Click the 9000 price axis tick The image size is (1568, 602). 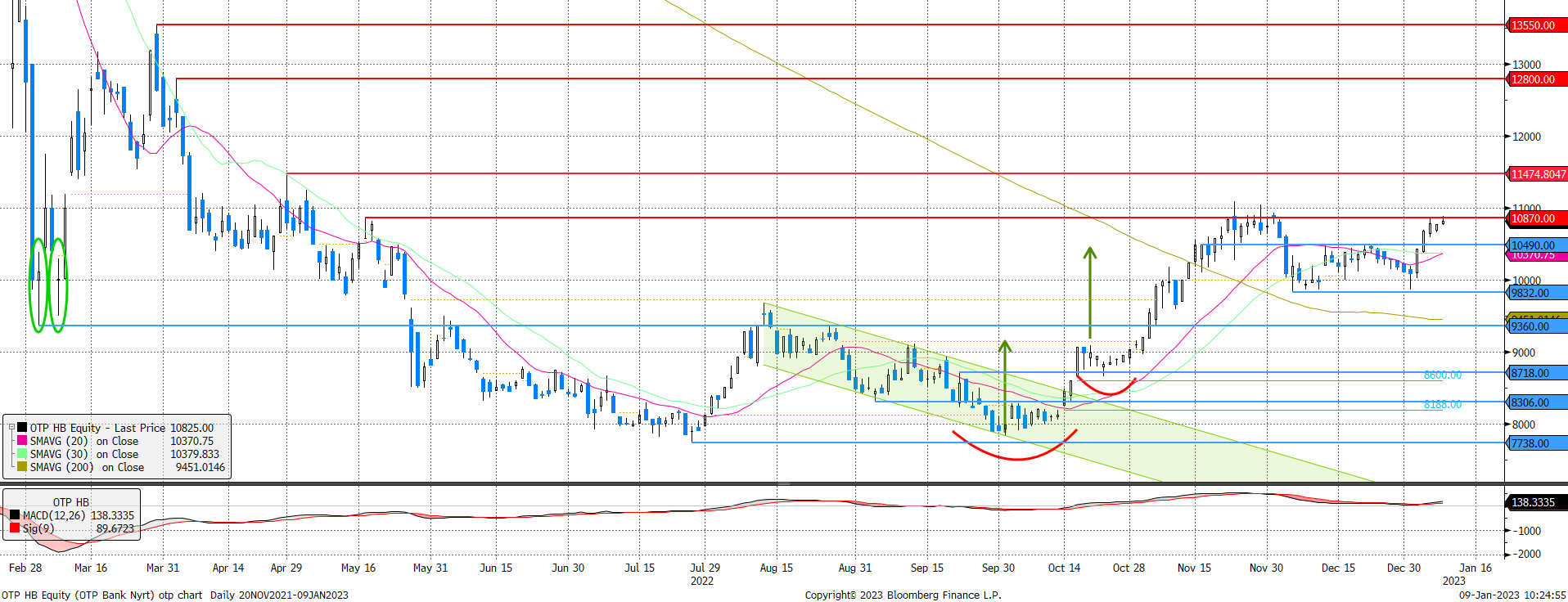(x=1524, y=353)
